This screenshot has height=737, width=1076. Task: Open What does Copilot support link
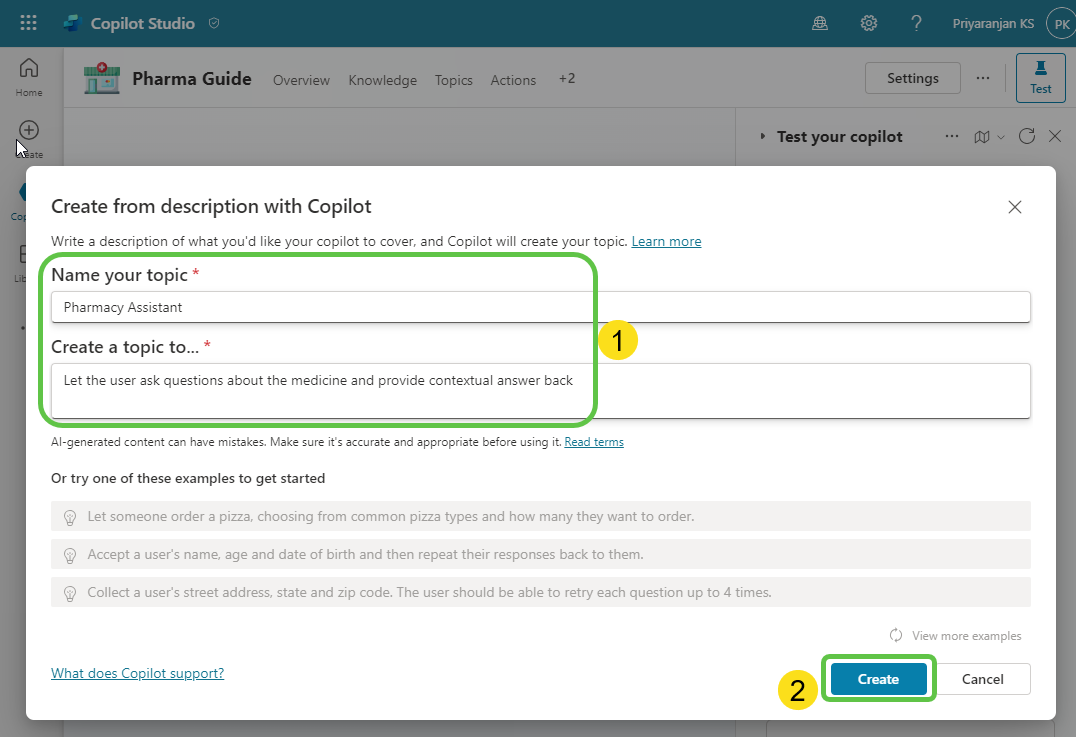pyautogui.click(x=137, y=674)
